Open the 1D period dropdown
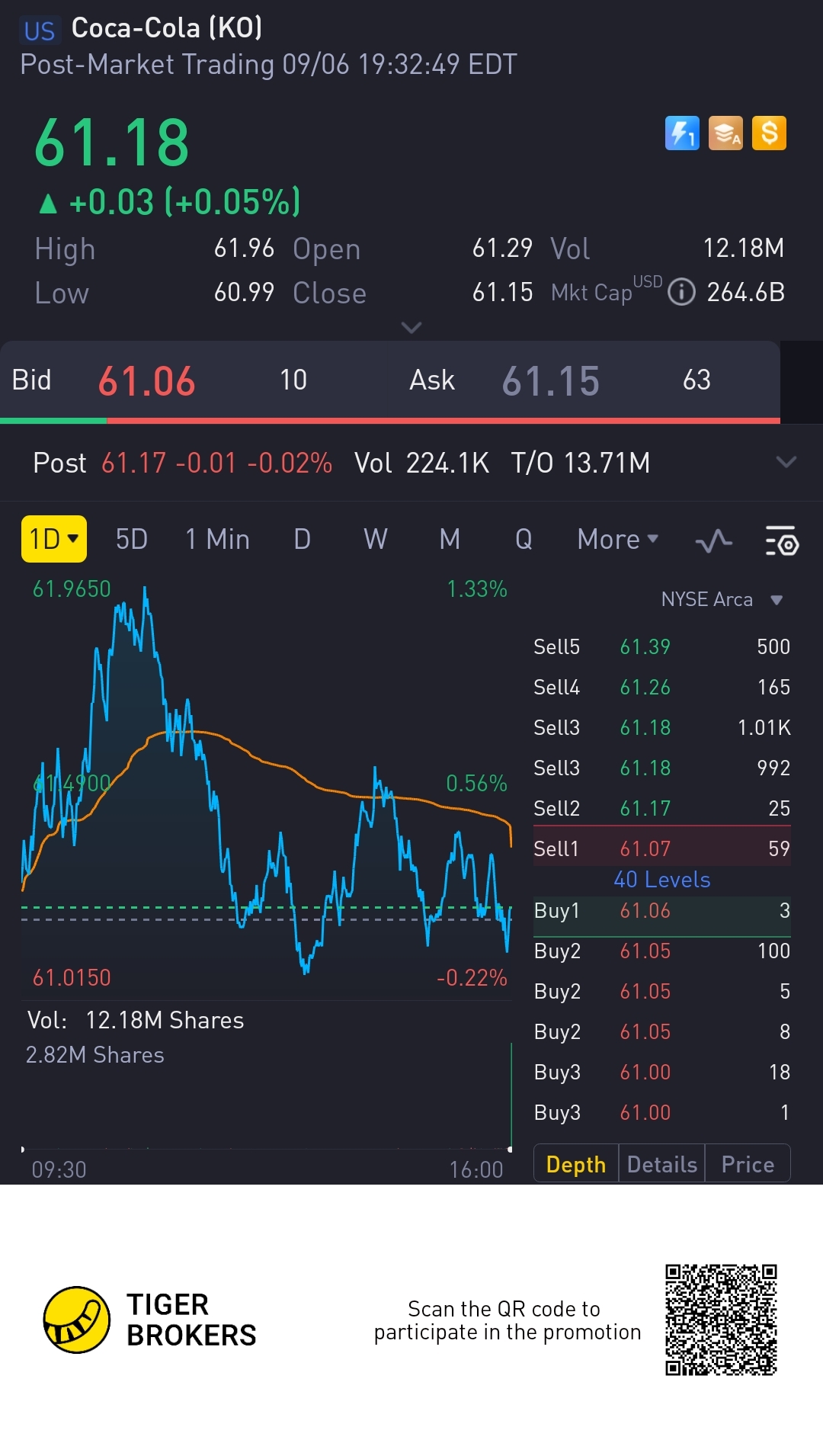Viewport: 823px width, 1456px height. pos(54,539)
